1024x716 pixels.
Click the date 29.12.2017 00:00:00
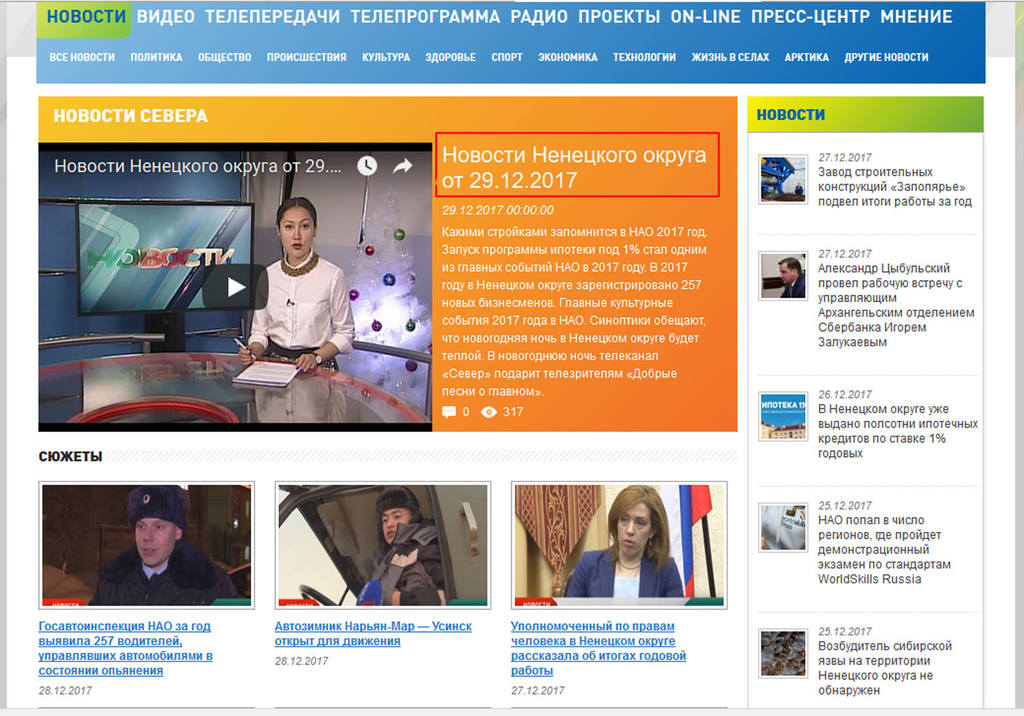(498, 210)
